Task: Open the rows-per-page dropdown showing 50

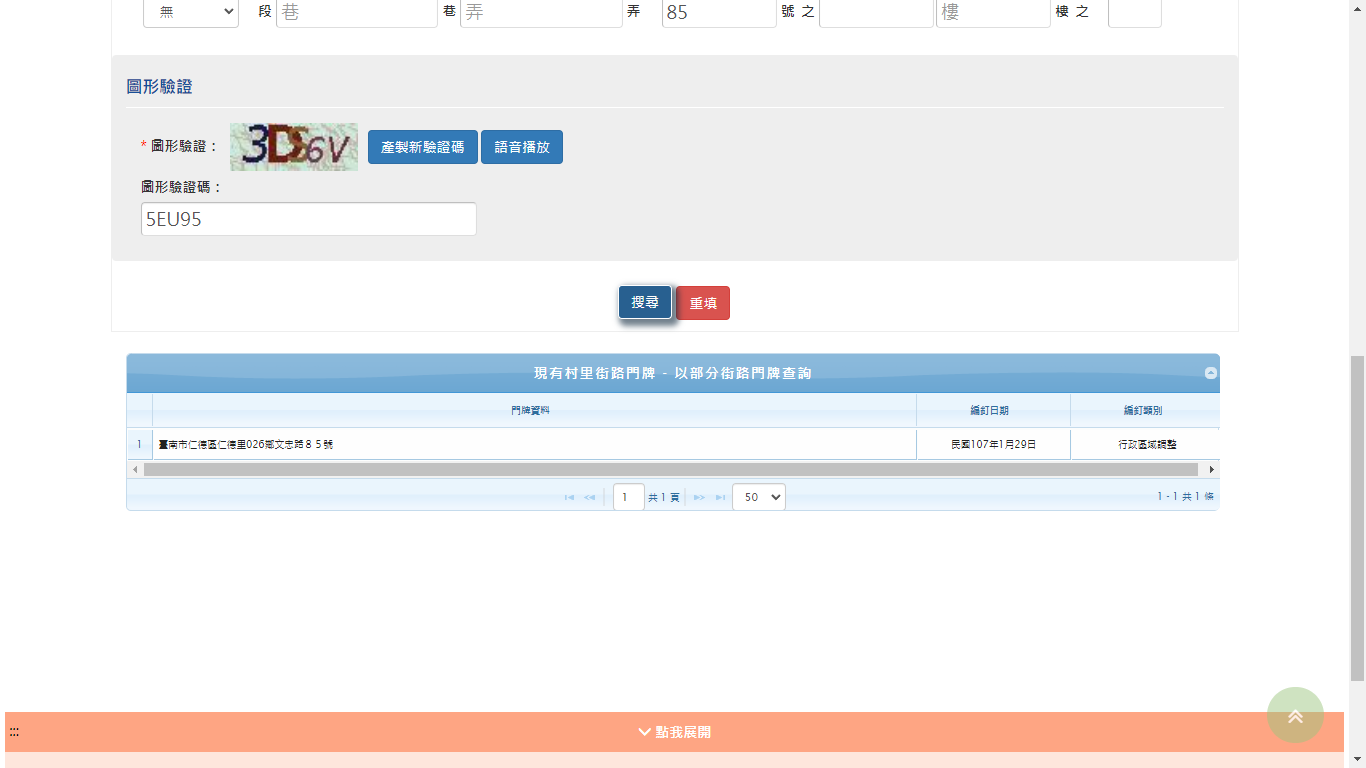Action: coord(758,497)
